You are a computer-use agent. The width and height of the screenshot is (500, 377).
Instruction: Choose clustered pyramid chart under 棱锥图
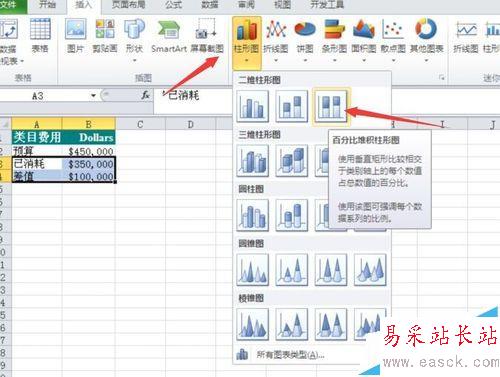coord(252,324)
